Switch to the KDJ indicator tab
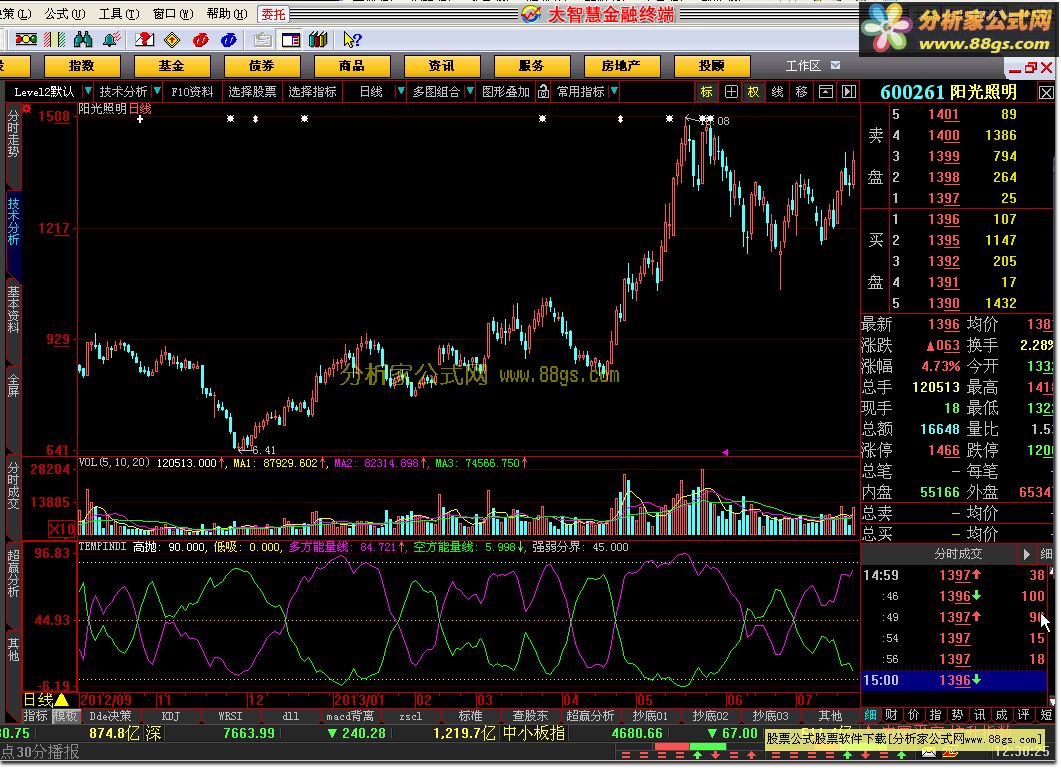1061x768 pixels. pos(171,716)
